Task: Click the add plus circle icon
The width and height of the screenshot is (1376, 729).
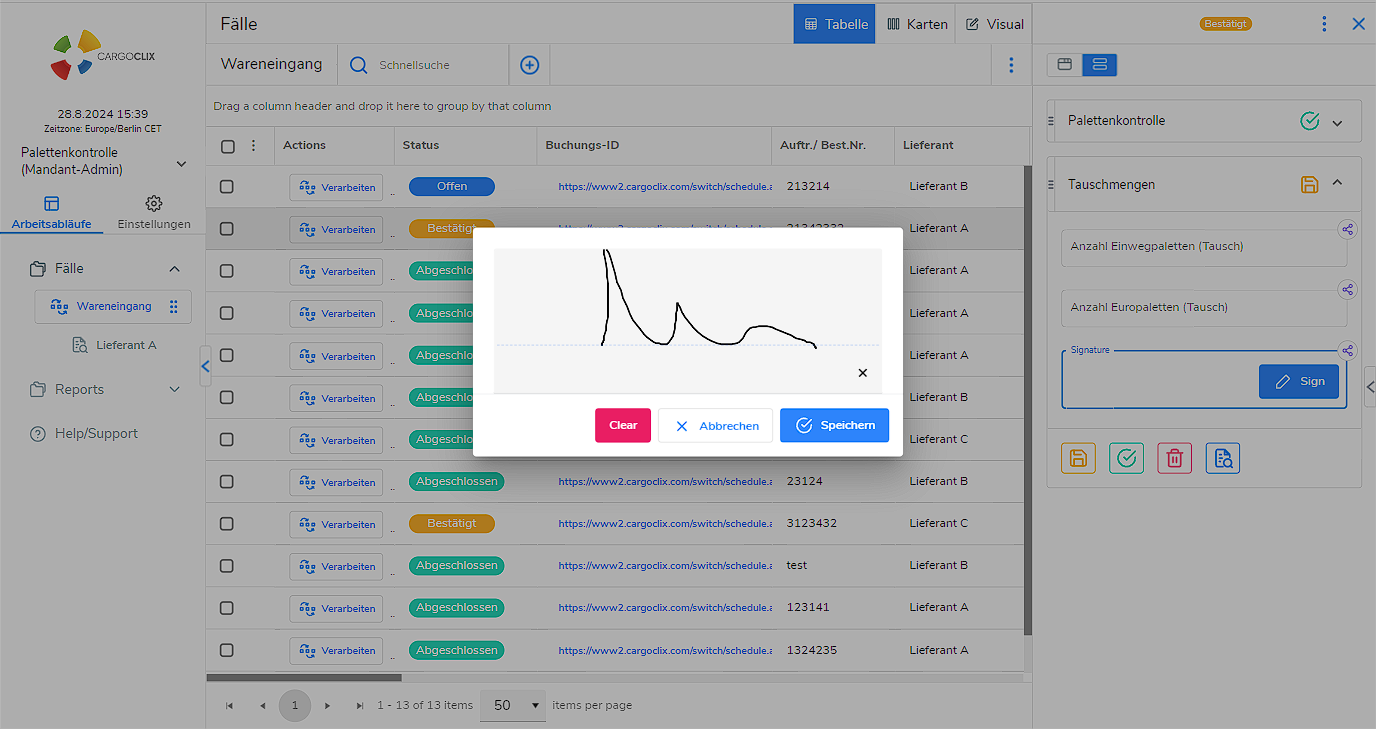Action: [530, 65]
